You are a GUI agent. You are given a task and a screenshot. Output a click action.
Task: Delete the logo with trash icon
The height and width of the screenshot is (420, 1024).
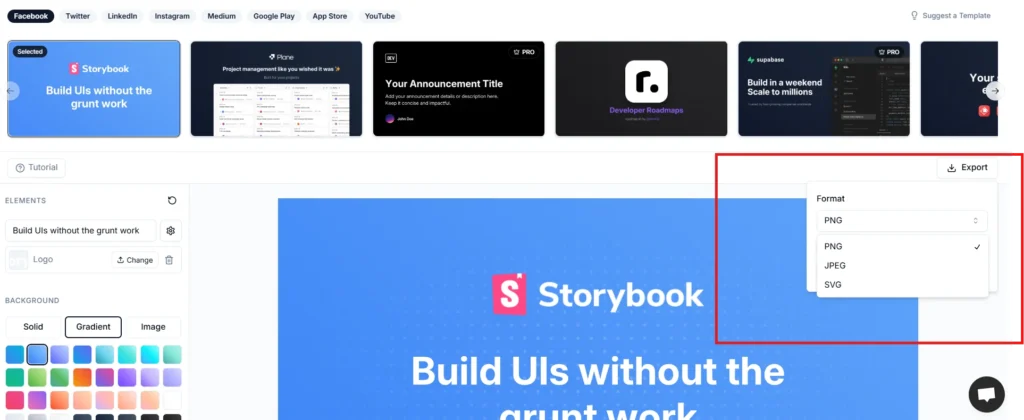pyautogui.click(x=169, y=260)
